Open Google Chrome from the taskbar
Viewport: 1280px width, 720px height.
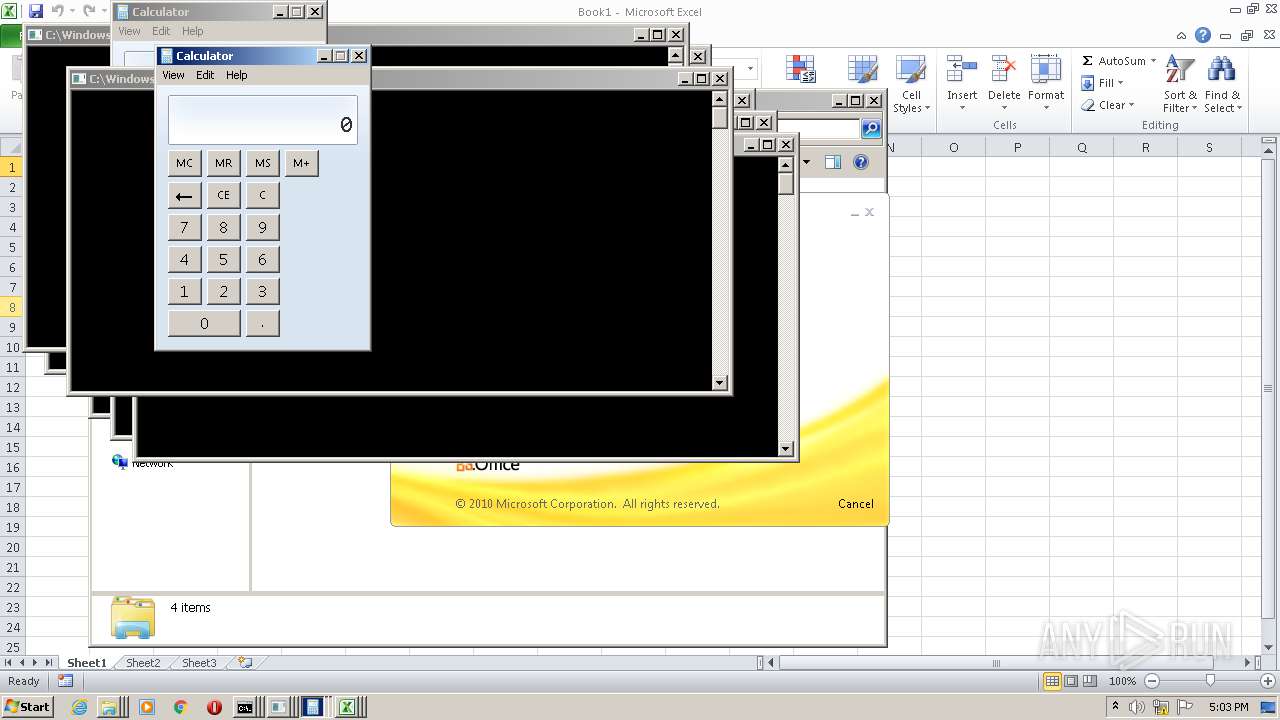coord(181,707)
